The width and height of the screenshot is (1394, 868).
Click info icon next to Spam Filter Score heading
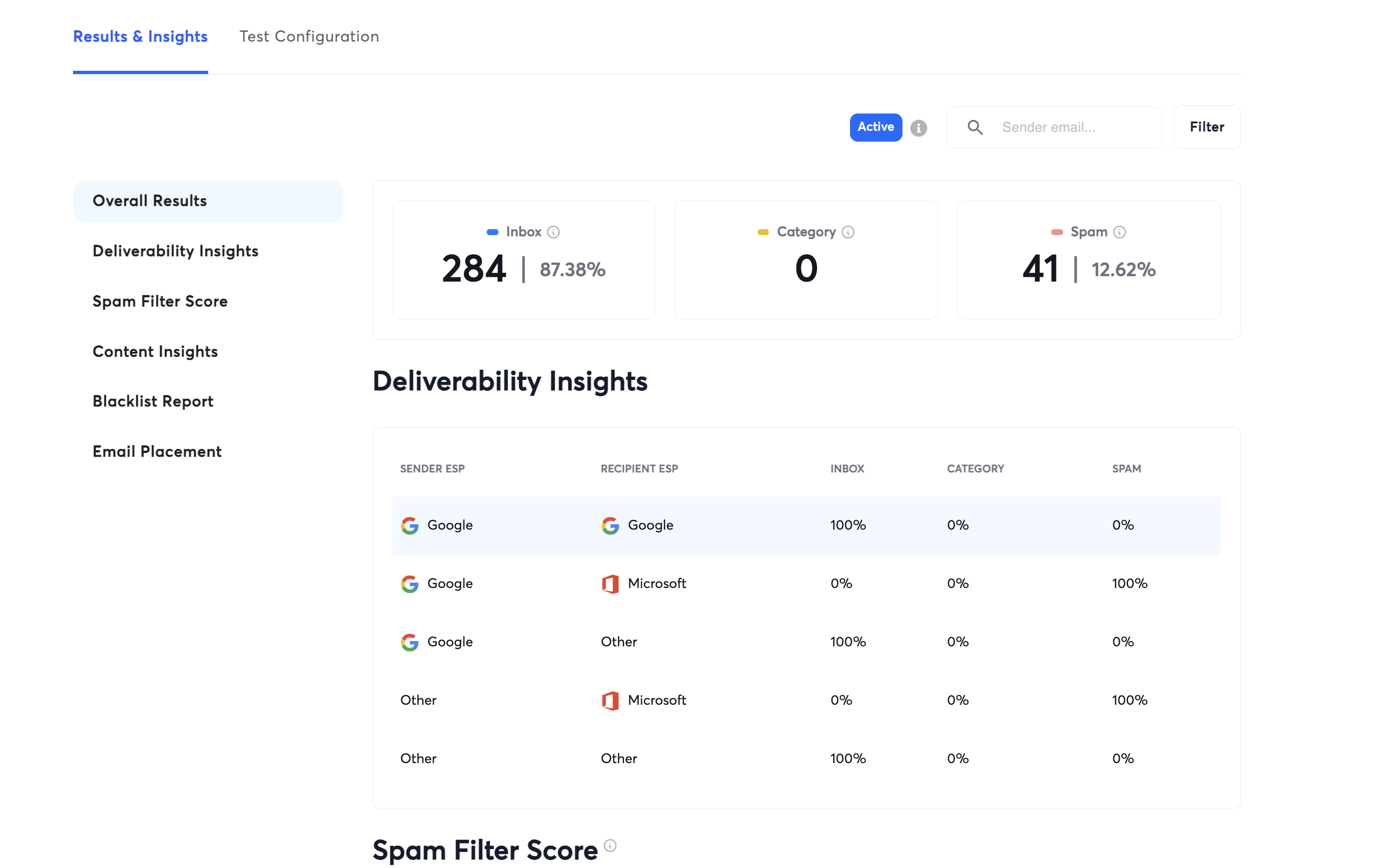pos(610,845)
